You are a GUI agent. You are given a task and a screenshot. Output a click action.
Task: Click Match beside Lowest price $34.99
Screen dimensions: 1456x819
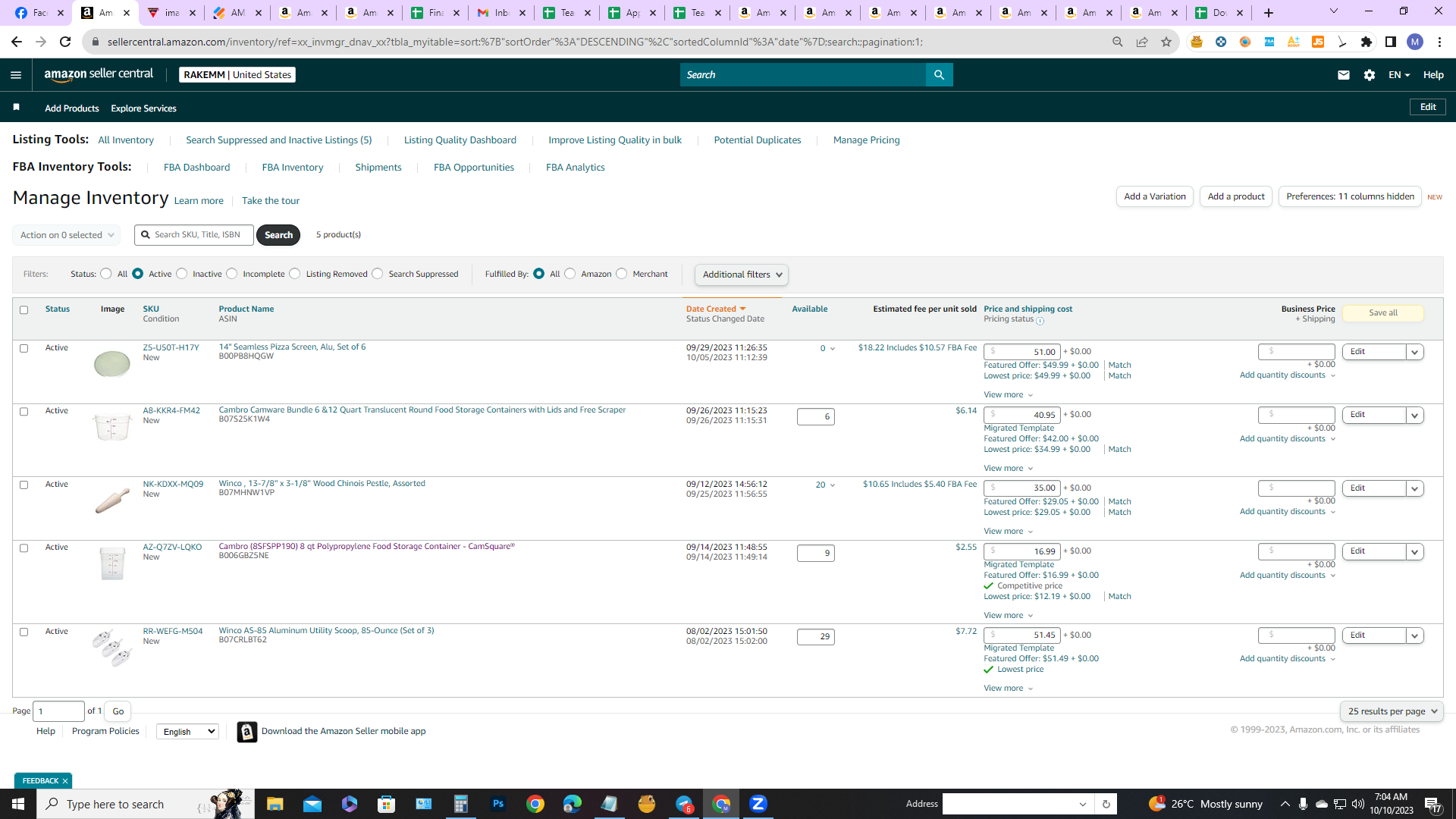click(1119, 450)
